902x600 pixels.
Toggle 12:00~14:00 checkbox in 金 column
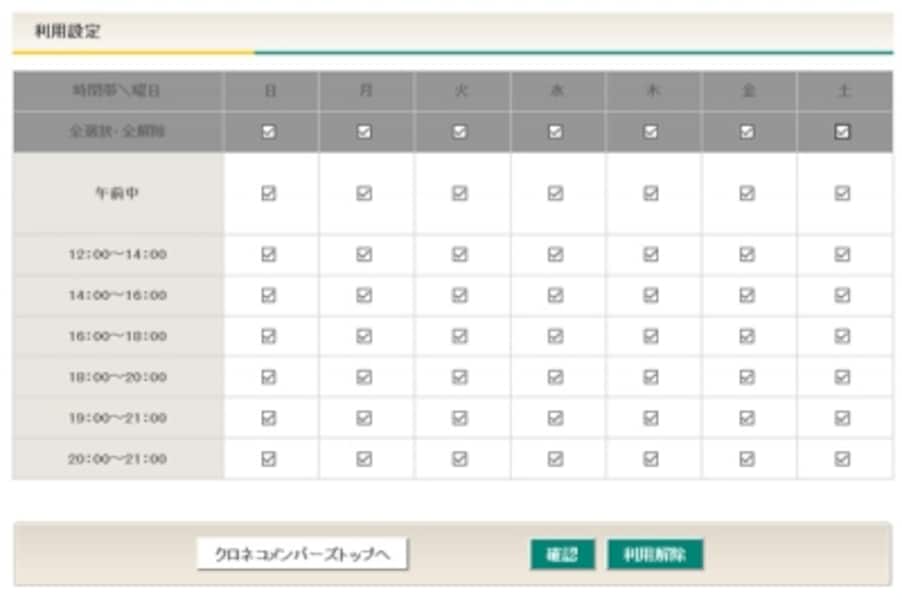click(x=747, y=254)
